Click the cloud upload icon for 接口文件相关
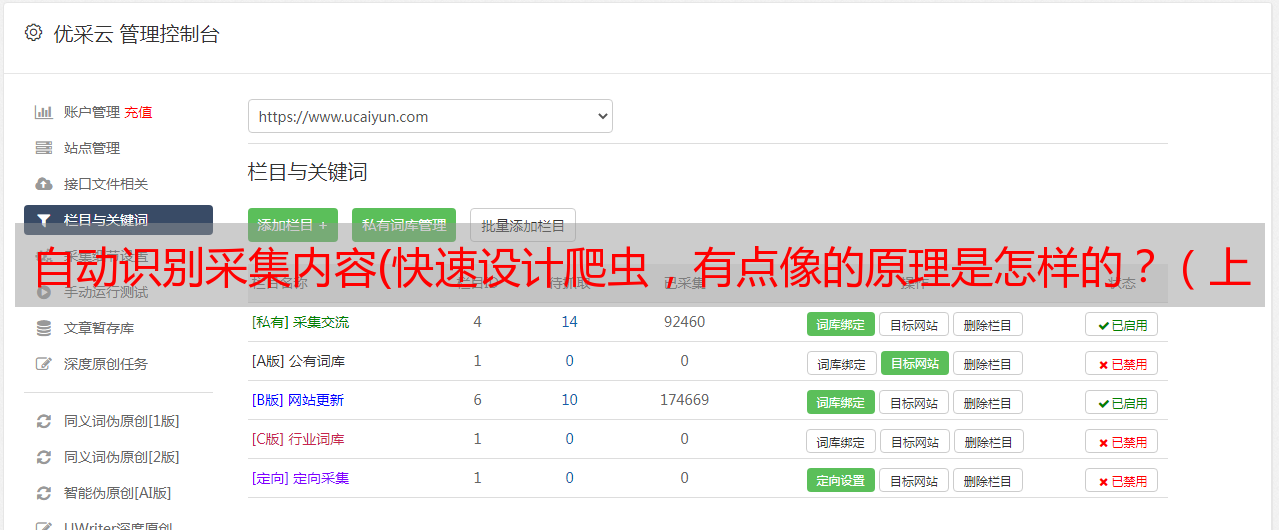This screenshot has width=1279, height=530. click(x=43, y=184)
